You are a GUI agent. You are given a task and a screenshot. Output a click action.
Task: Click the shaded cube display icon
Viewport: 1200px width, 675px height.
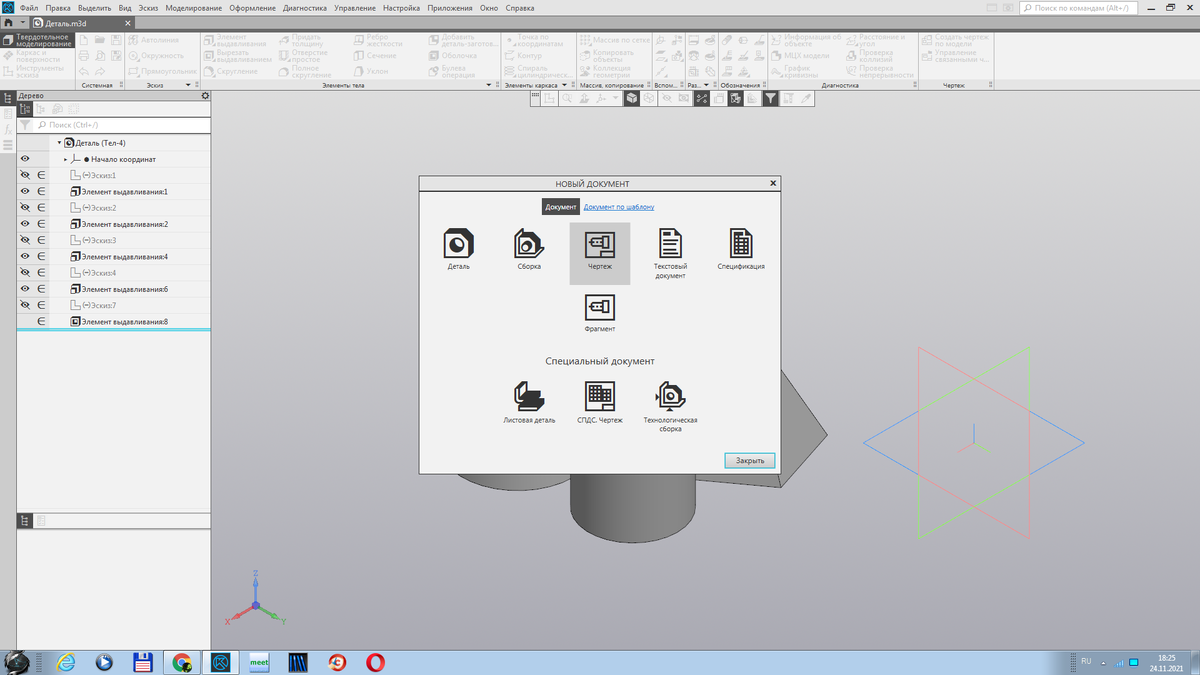tap(632, 99)
